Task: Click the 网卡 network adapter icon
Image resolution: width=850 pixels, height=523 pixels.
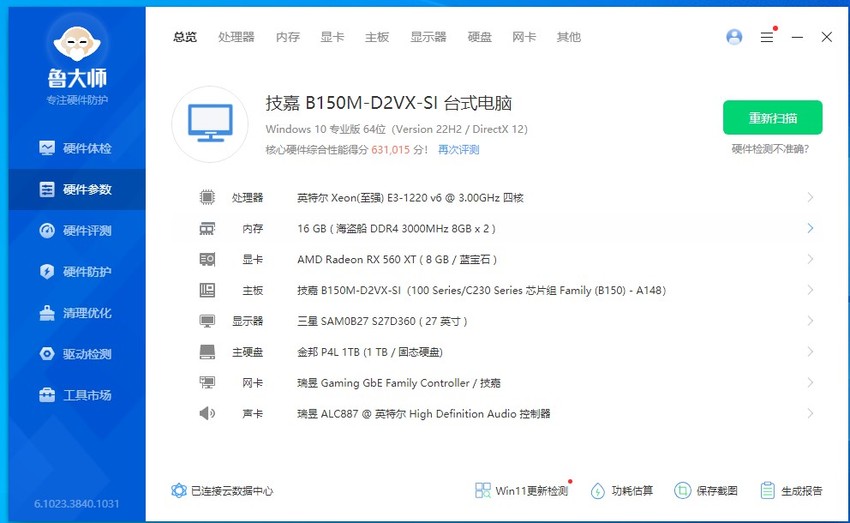Action: tap(207, 383)
